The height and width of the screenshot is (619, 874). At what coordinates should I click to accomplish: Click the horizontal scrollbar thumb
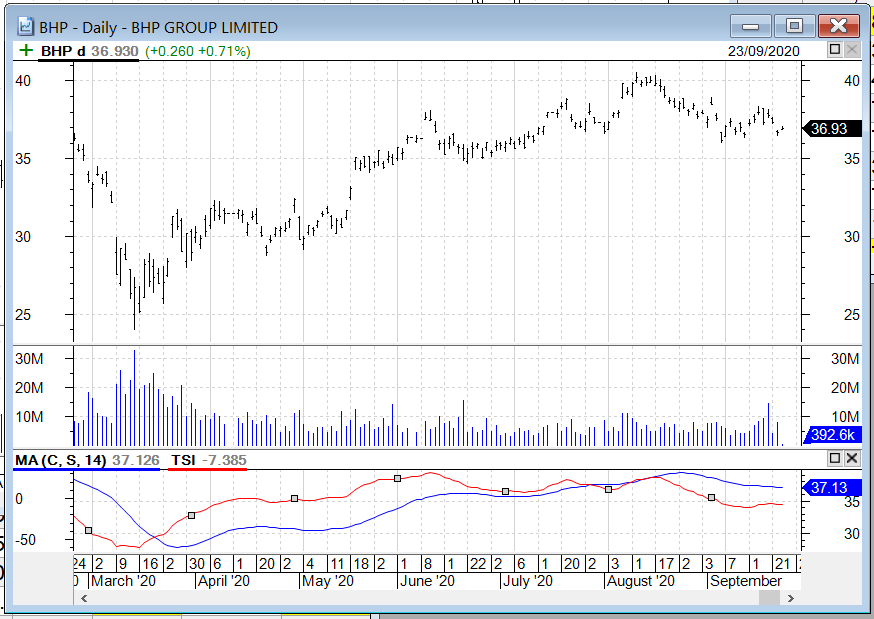(769, 598)
